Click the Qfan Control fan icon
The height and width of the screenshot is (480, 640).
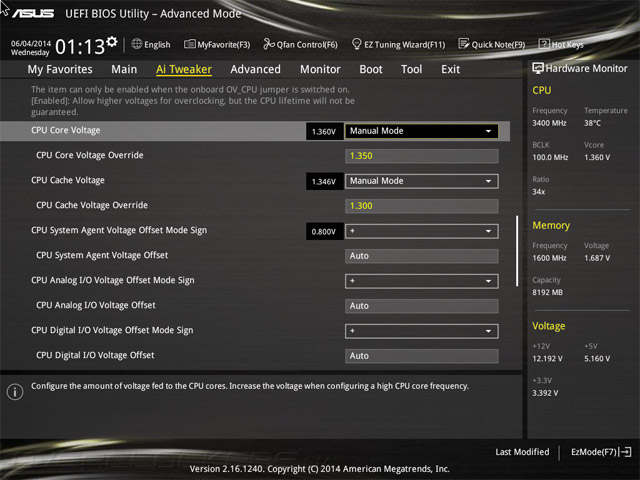click(269, 44)
